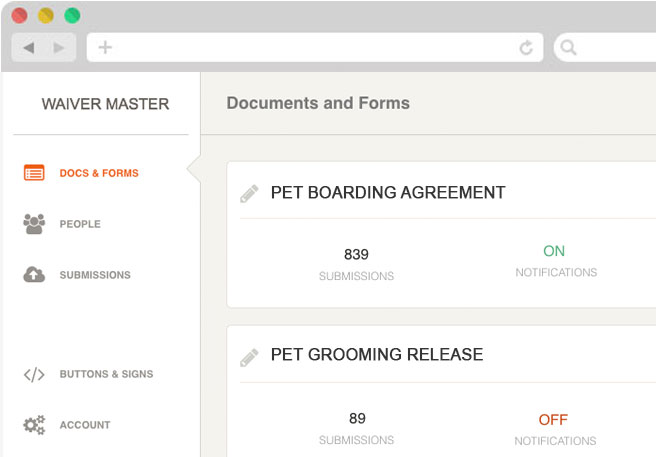Toggle ON notifications for Pet Boarding Agreement
The height and width of the screenshot is (457, 656).
pyautogui.click(x=554, y=251)
